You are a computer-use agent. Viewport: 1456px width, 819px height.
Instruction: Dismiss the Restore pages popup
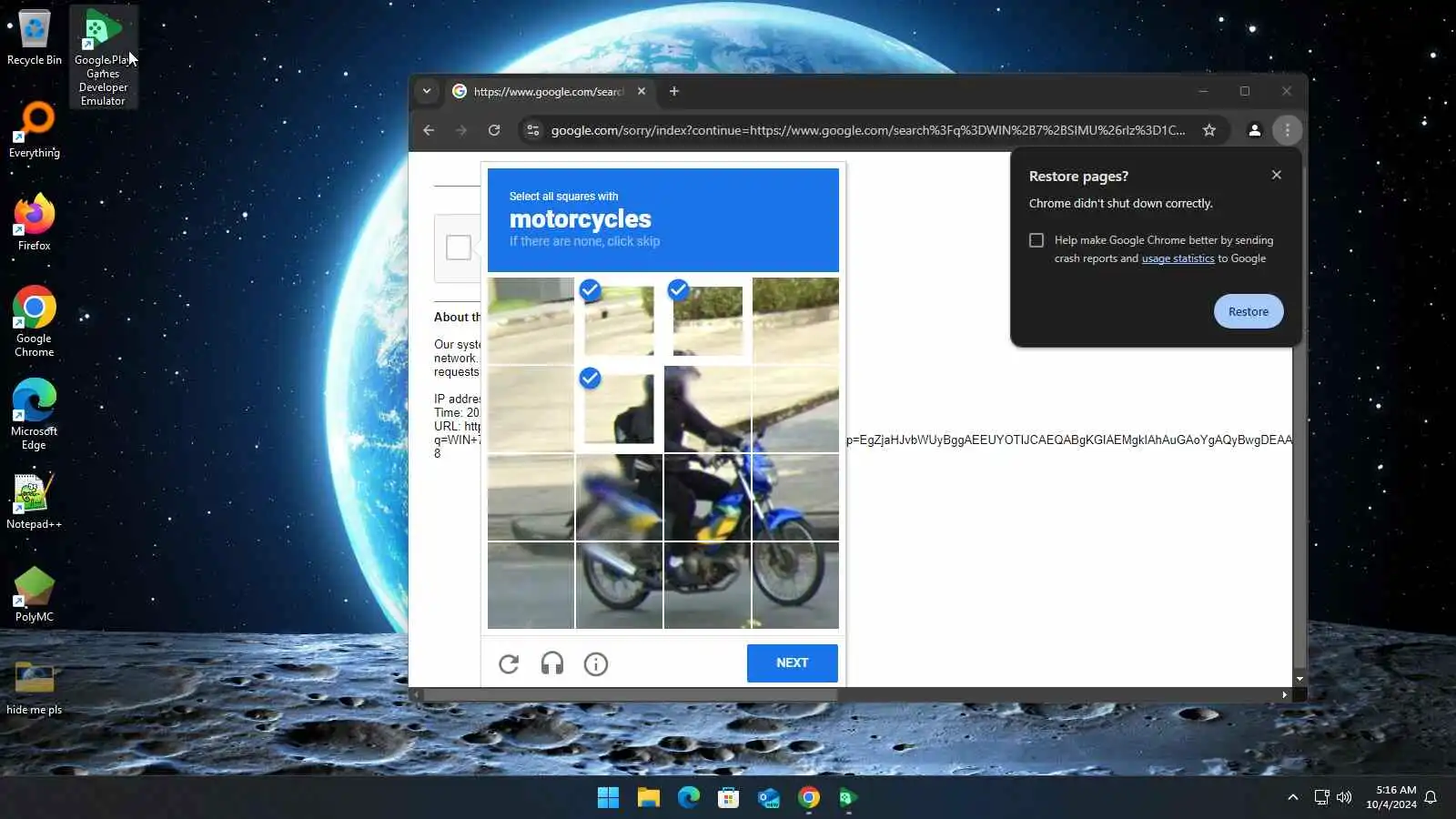point(1277,175)
